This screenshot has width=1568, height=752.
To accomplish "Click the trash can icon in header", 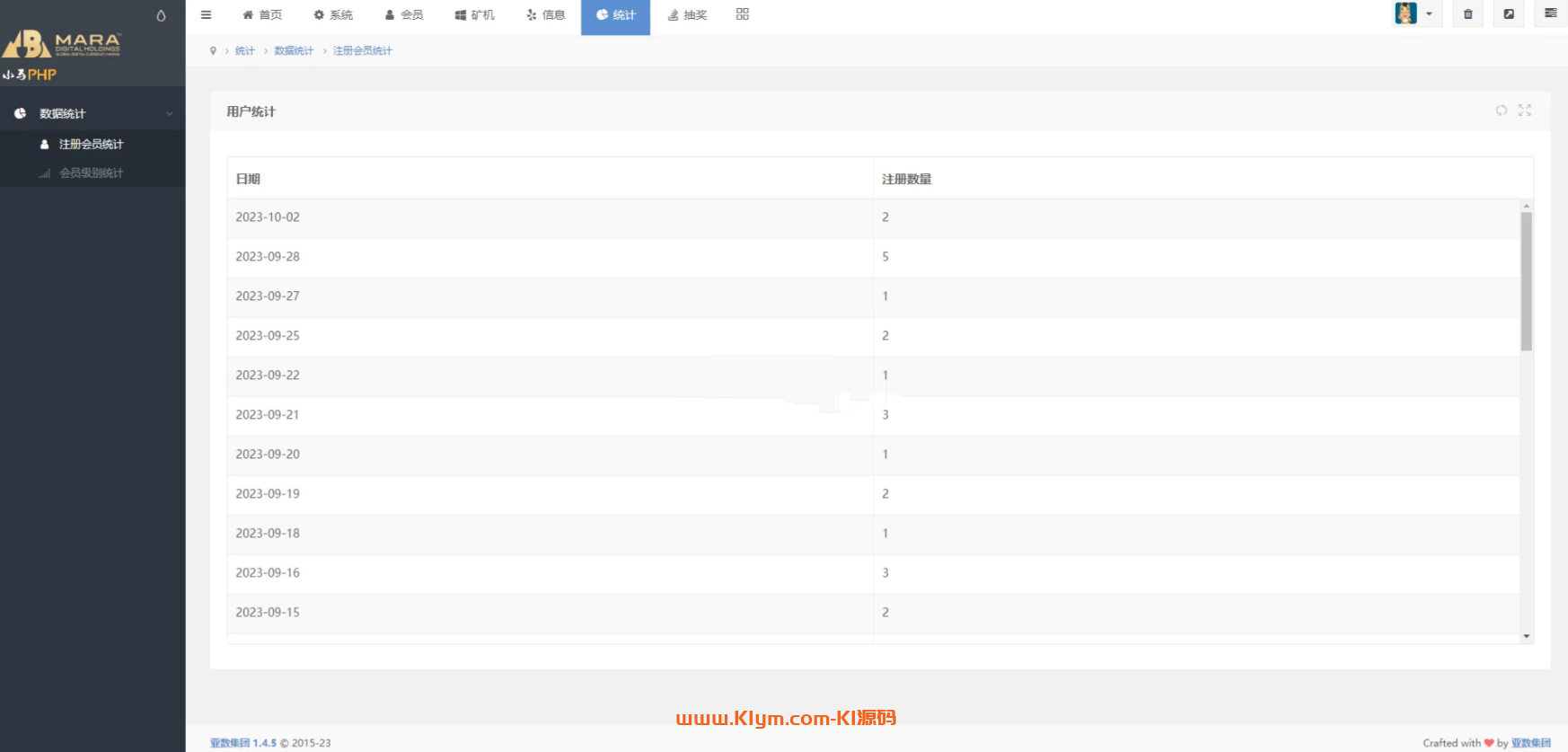I will coord(1468,14).
